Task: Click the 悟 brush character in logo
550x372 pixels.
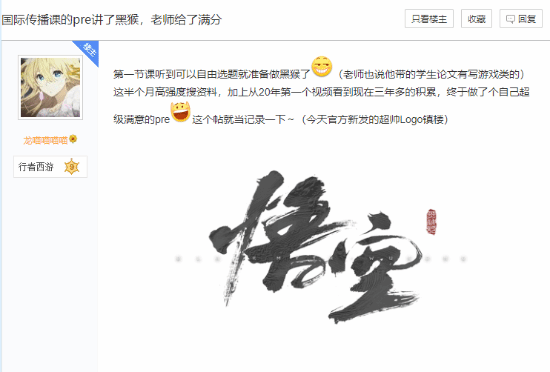Action: [x=270, y=235]
